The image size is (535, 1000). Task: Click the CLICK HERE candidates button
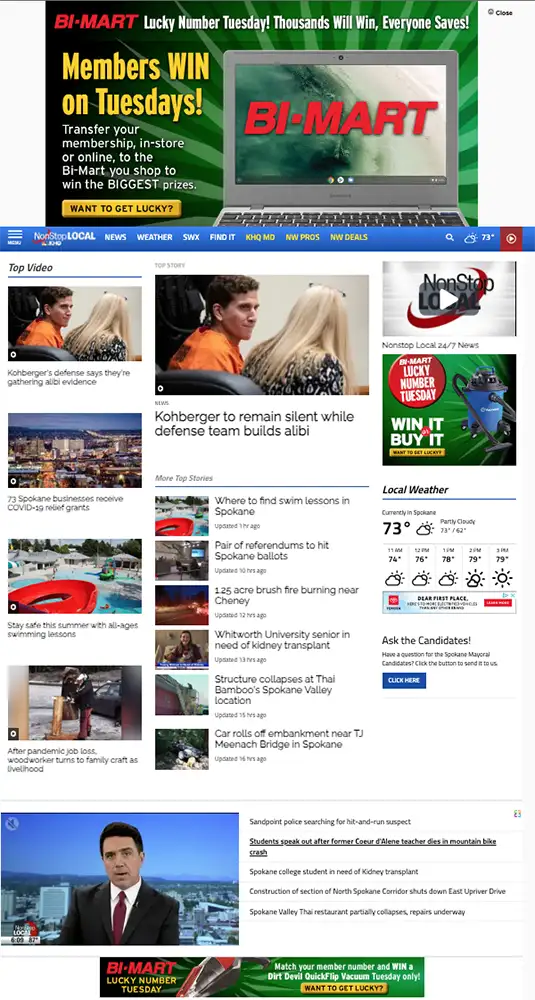point(404,680)
